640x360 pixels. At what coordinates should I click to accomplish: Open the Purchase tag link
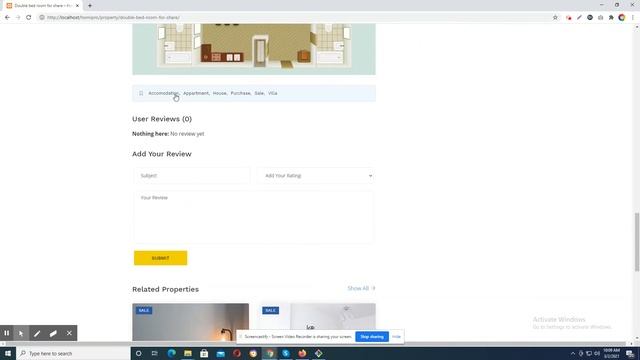point(240,93)
